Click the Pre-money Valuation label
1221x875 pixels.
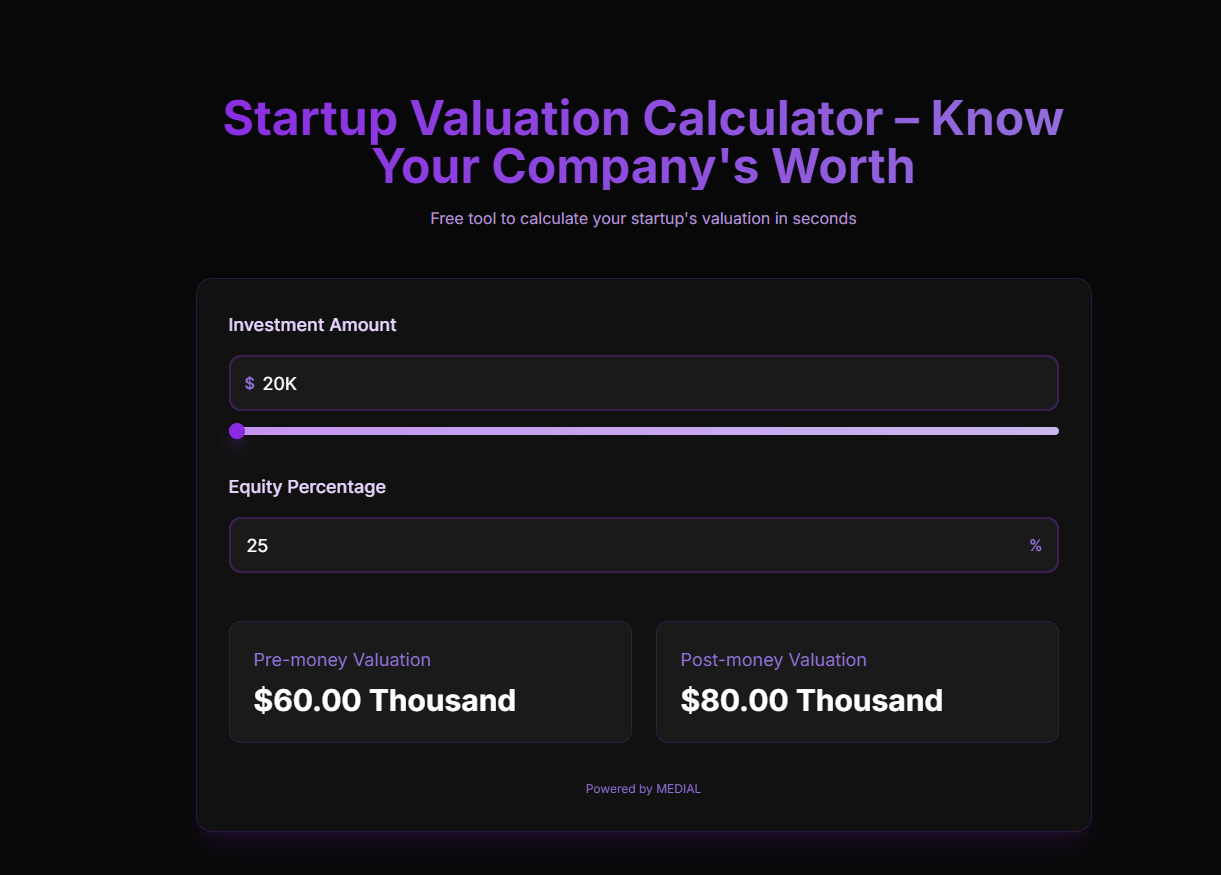pos(342,660)
